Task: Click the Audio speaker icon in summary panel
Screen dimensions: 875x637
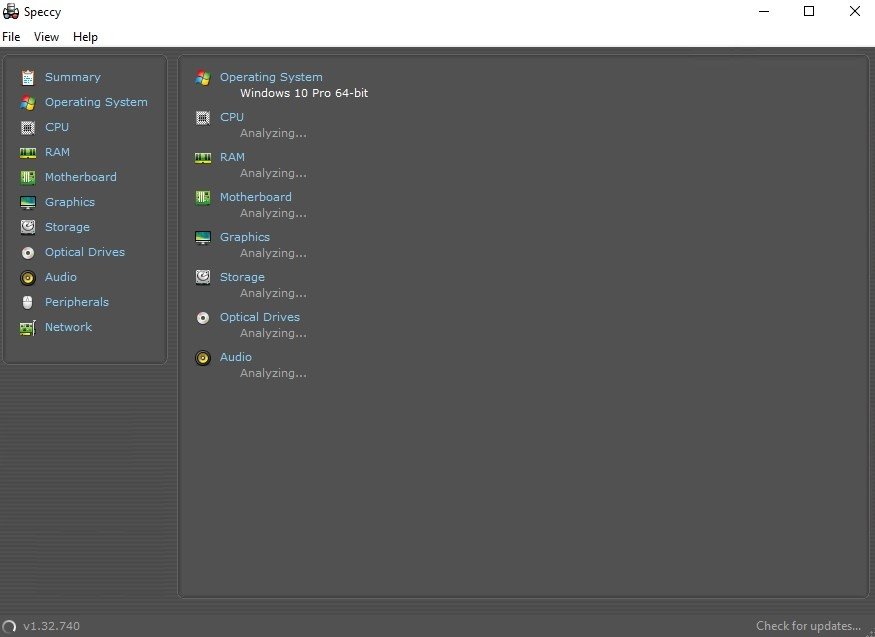Action: coord(203,358)
